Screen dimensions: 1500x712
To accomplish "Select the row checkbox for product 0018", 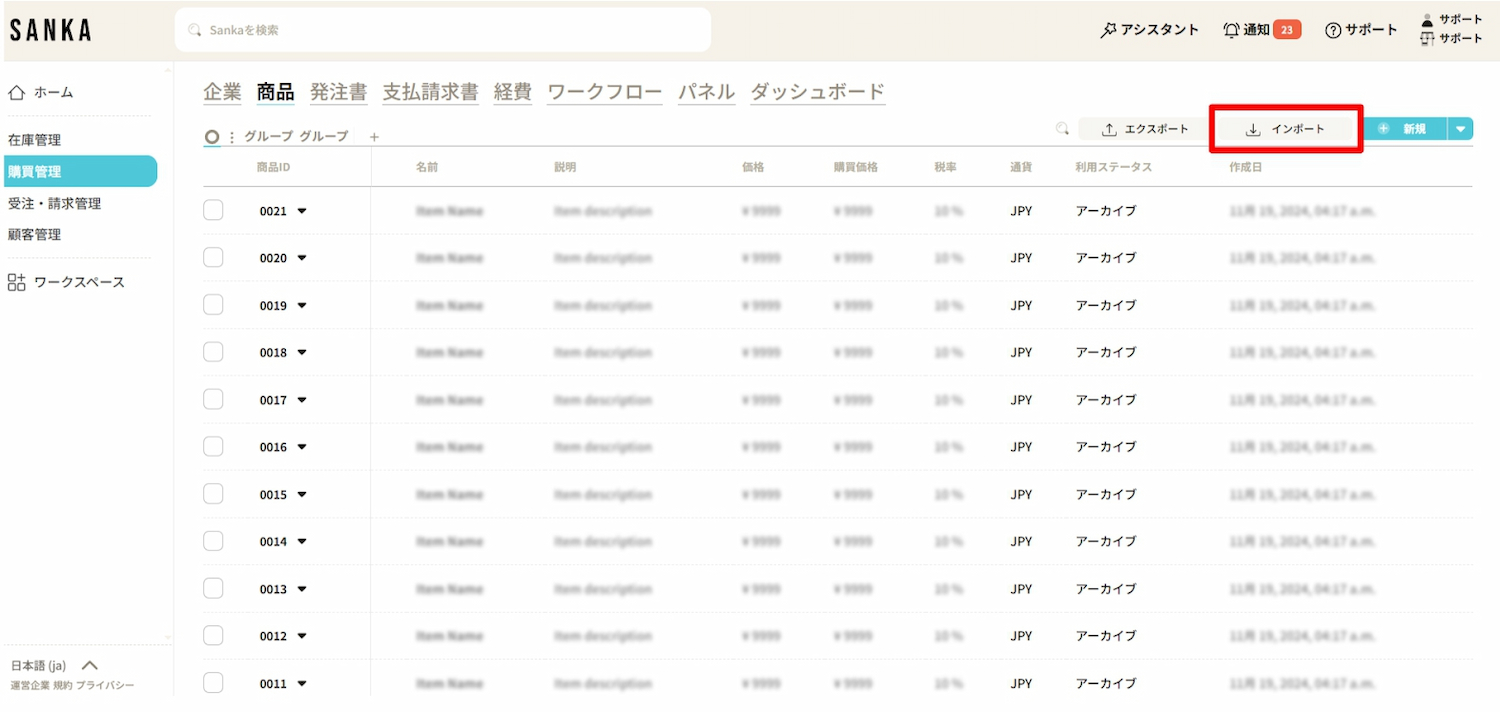I will tap(213, 352).
